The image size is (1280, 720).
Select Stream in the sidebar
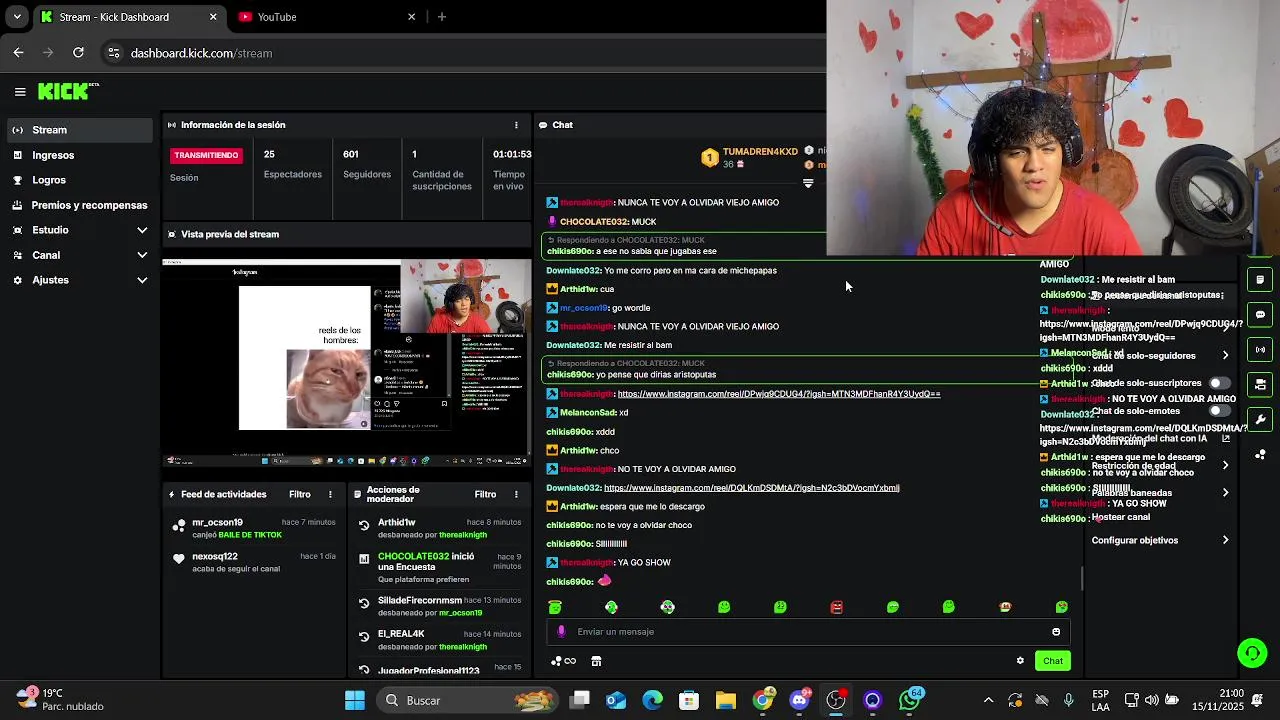80,130
